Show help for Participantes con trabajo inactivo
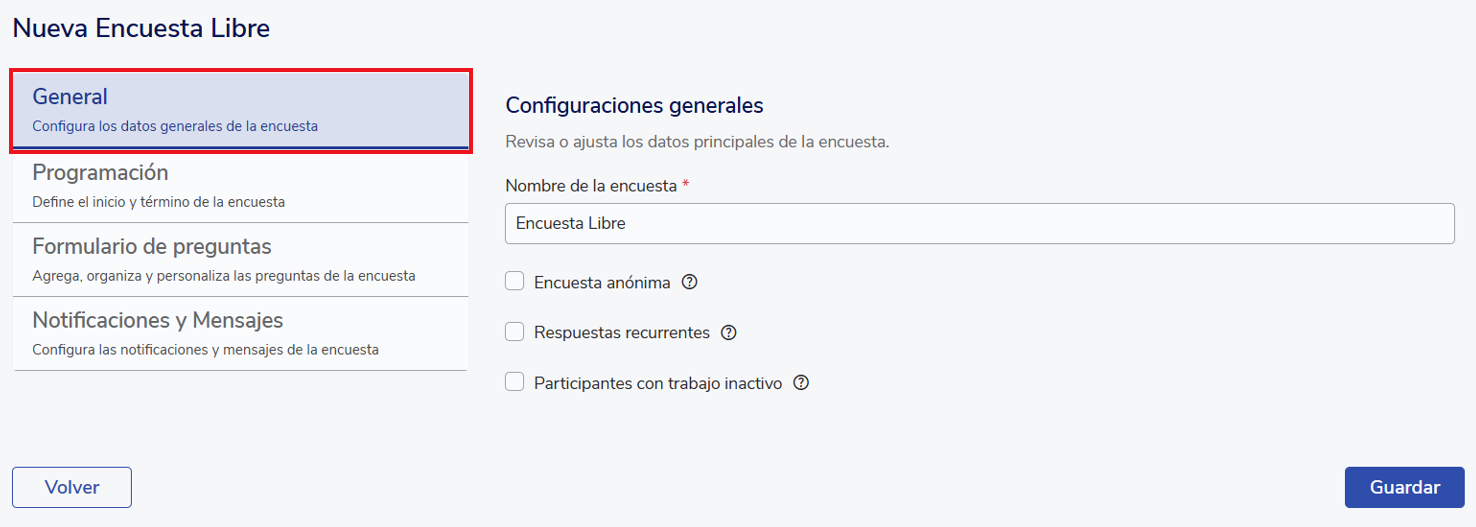 coord(801,382)
